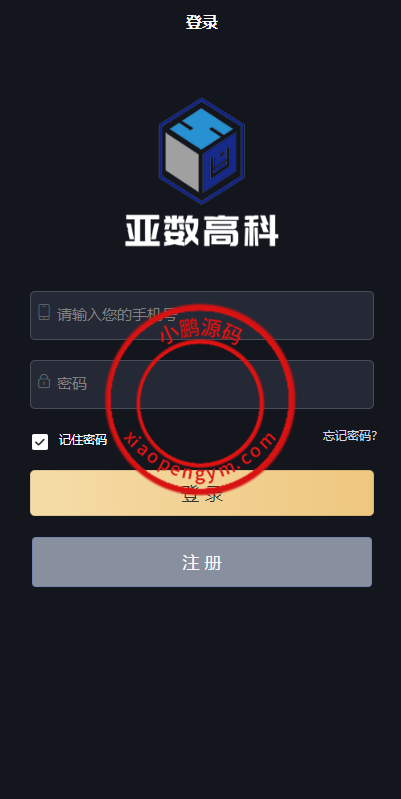The height and width of the screenshot is (799, 401).
Task: Tap the gray 注册 button
Action: 202,562
